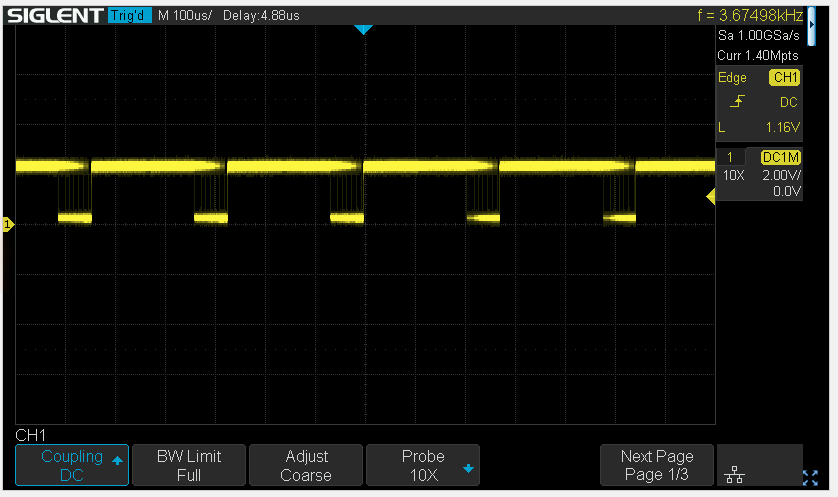Click the Delay:4.88us readout
Image resolution: width=838 pixels, height=497 pixels.
tap(261, 15)
